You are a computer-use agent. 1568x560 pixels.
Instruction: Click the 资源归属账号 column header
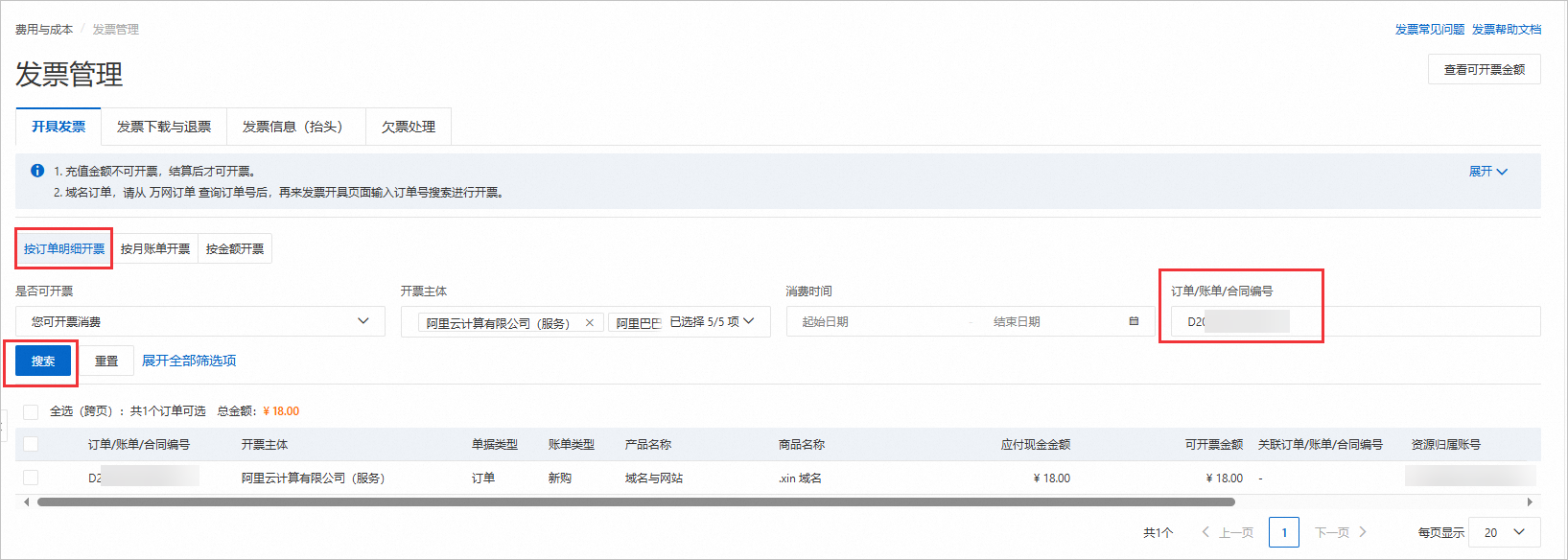pos(1446,444)
